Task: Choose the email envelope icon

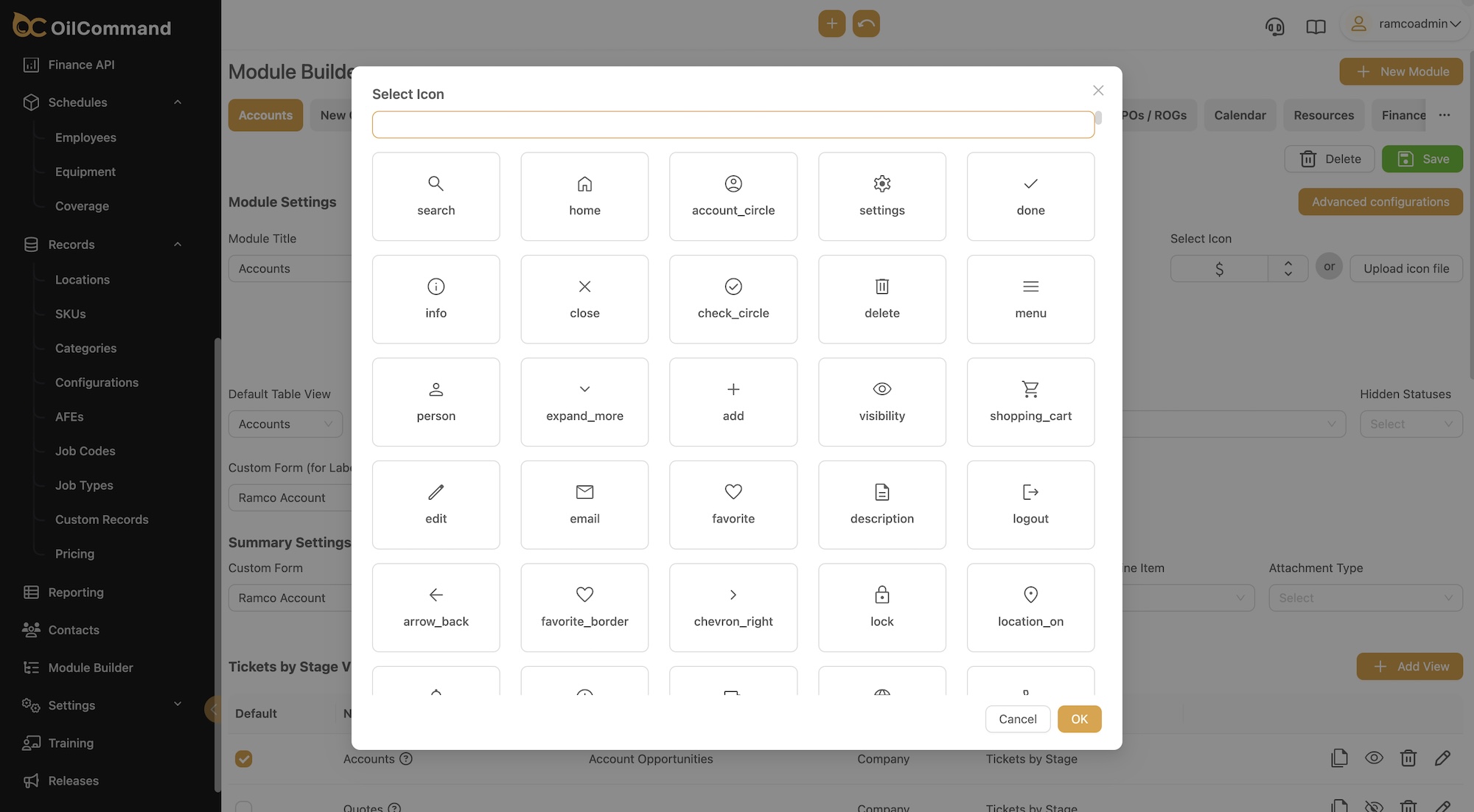Action: [x=584, y=504]
